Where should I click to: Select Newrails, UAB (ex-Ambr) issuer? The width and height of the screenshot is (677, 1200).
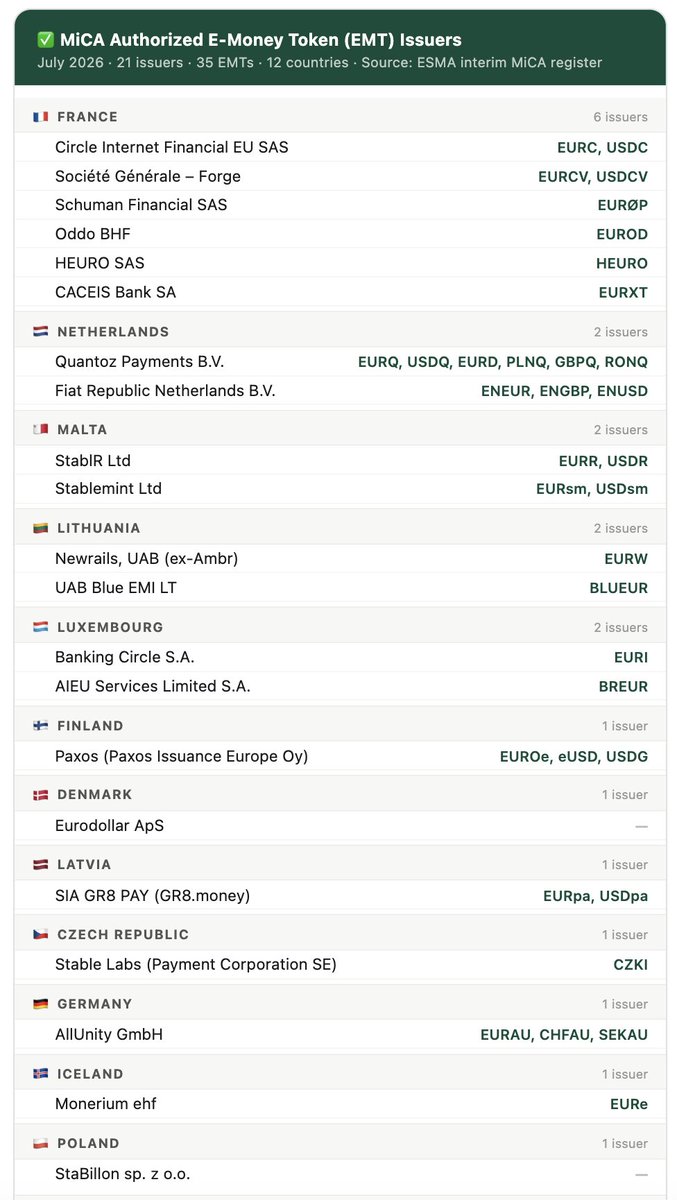pos(146,558)
